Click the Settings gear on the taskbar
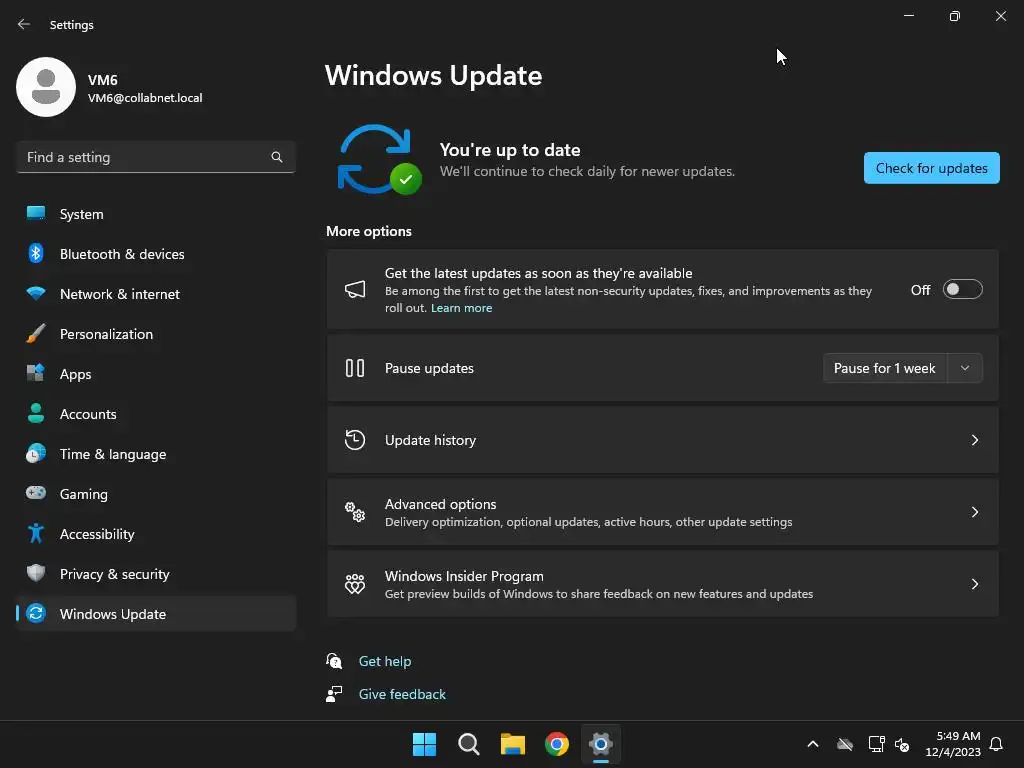Image resolution: width=1024 pixels, height=768 pixels. (x=601, y=744)
